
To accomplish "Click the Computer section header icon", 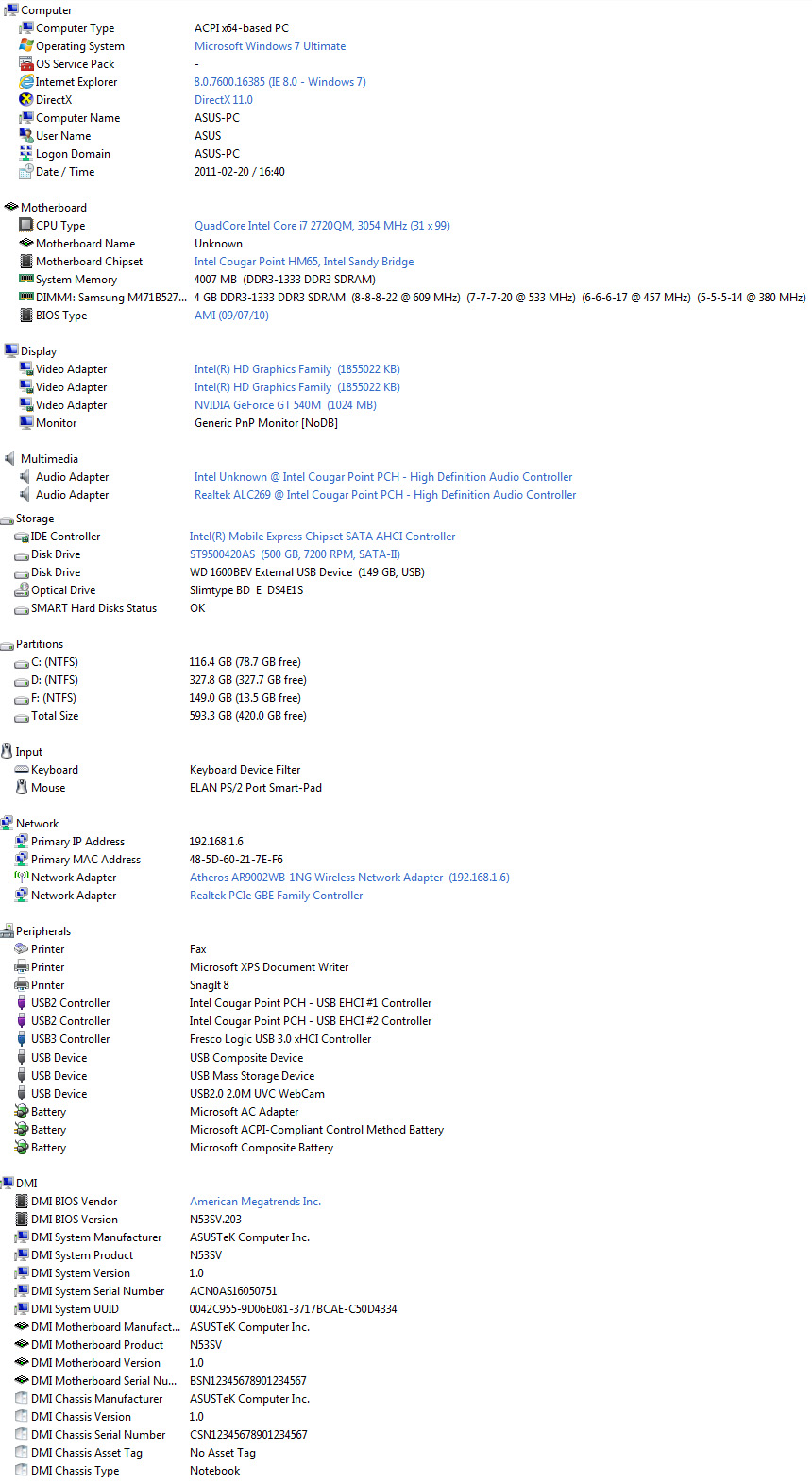I will coord(11,9).
